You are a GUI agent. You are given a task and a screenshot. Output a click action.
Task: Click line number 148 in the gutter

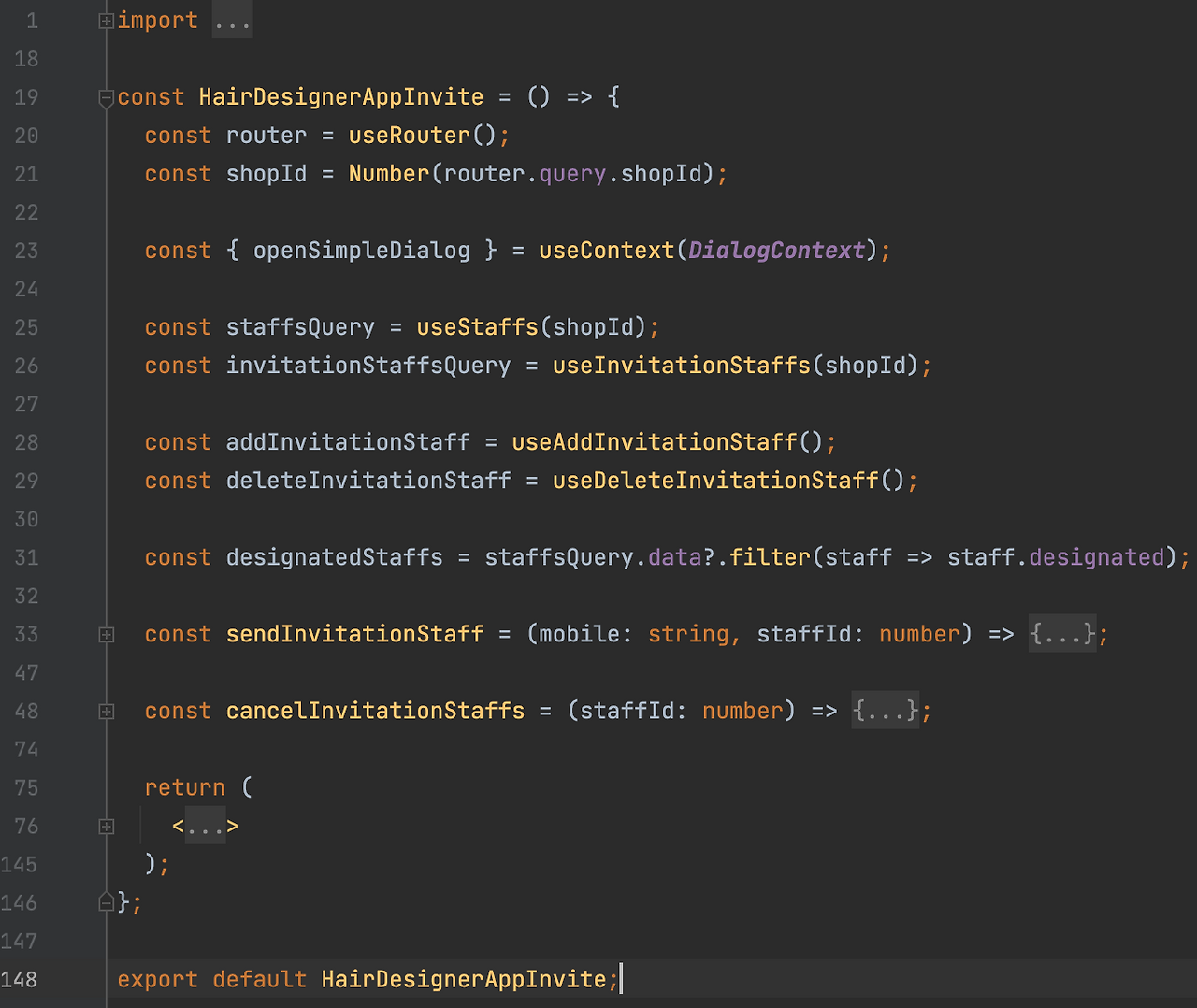[20, 979]
